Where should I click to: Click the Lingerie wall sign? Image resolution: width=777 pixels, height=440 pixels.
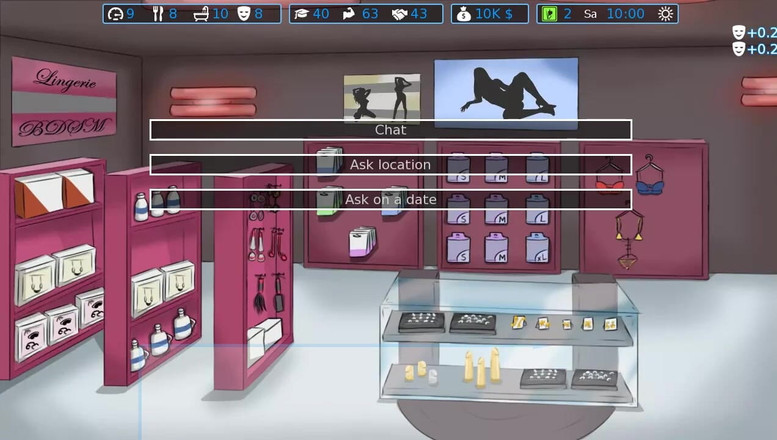(x=65, y=79)
